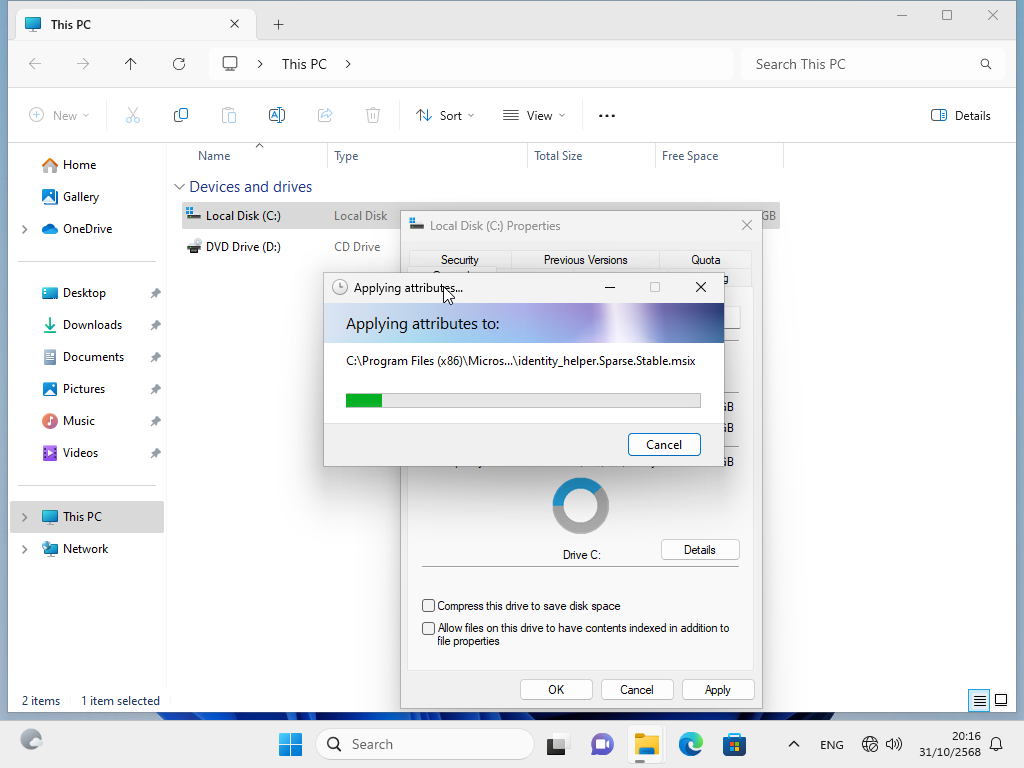1024x768 pixels.
Task: Expand the OneDrive tree node
Action: (24, 229)
